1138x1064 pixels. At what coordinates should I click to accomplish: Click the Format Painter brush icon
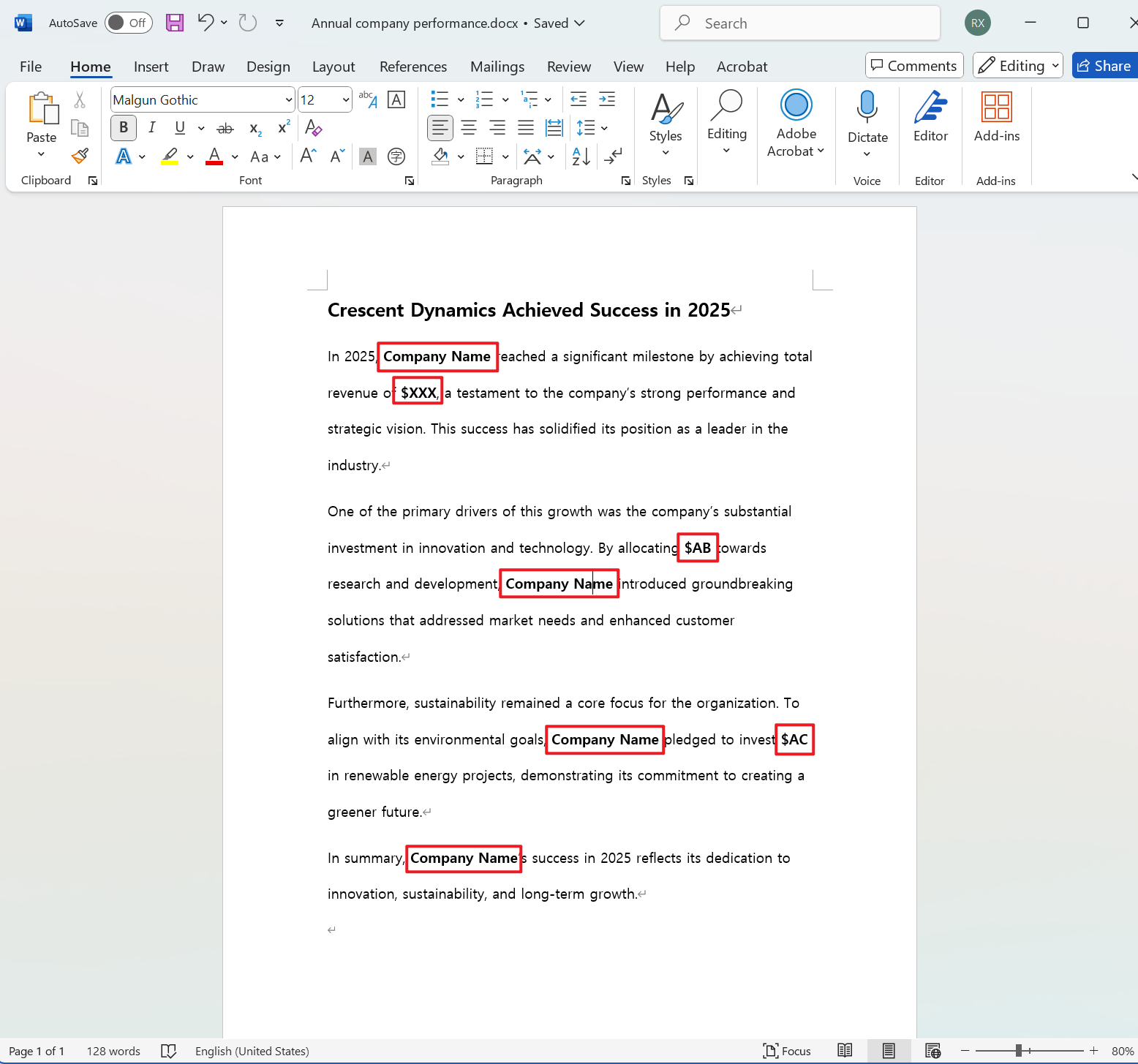tap(80, 156)
